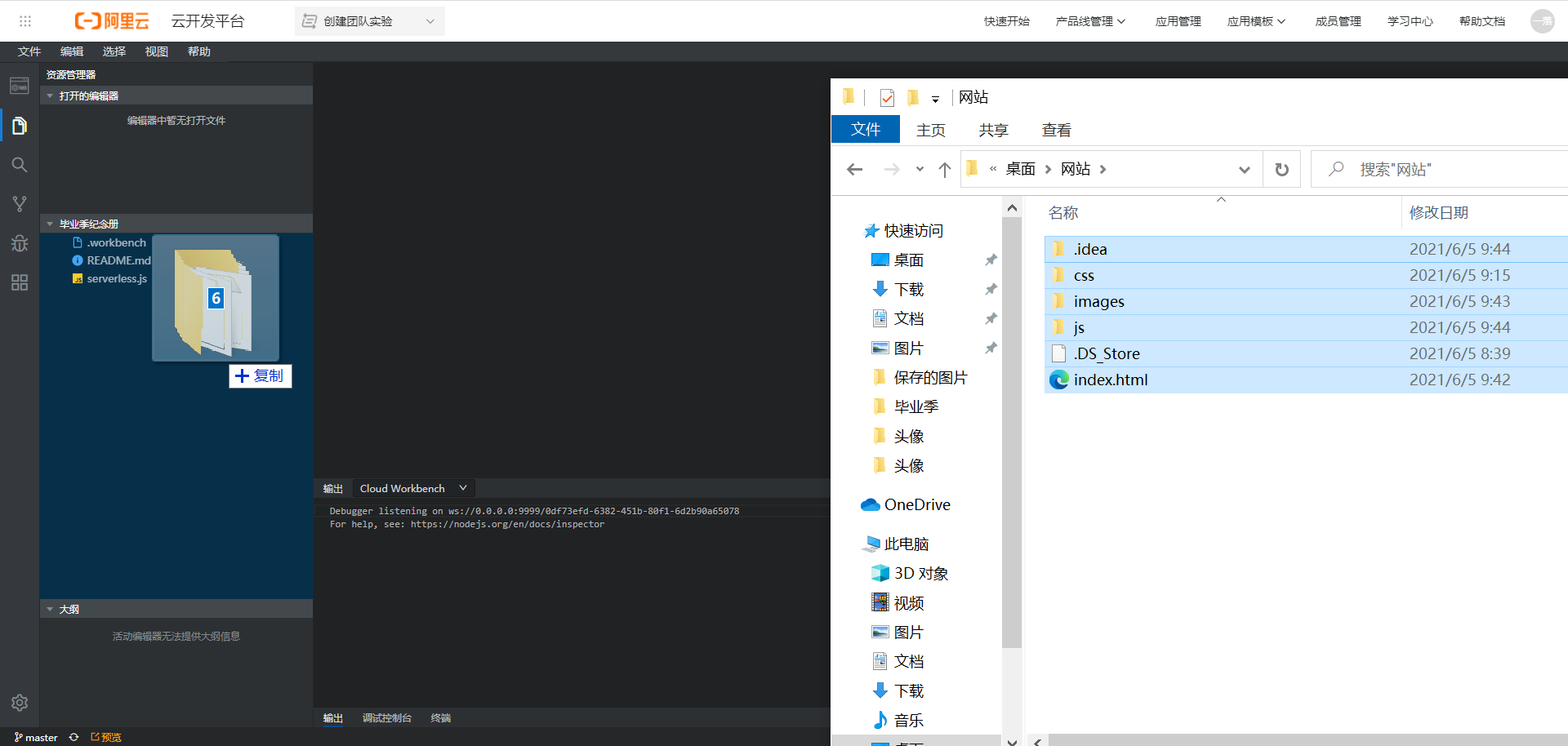Open 帮助文档 in the top navigation
1568x746 pixels.
click(1482, 21)
